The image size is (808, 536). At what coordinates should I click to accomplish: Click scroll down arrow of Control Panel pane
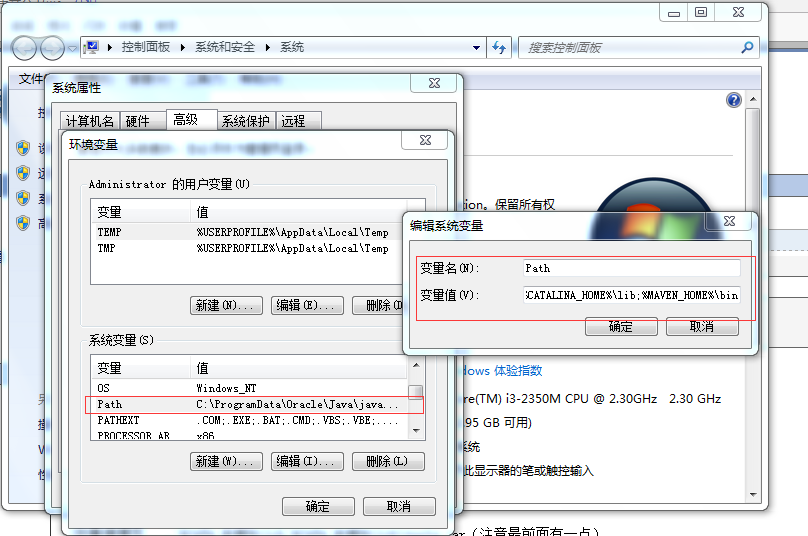tap(753, 495)
